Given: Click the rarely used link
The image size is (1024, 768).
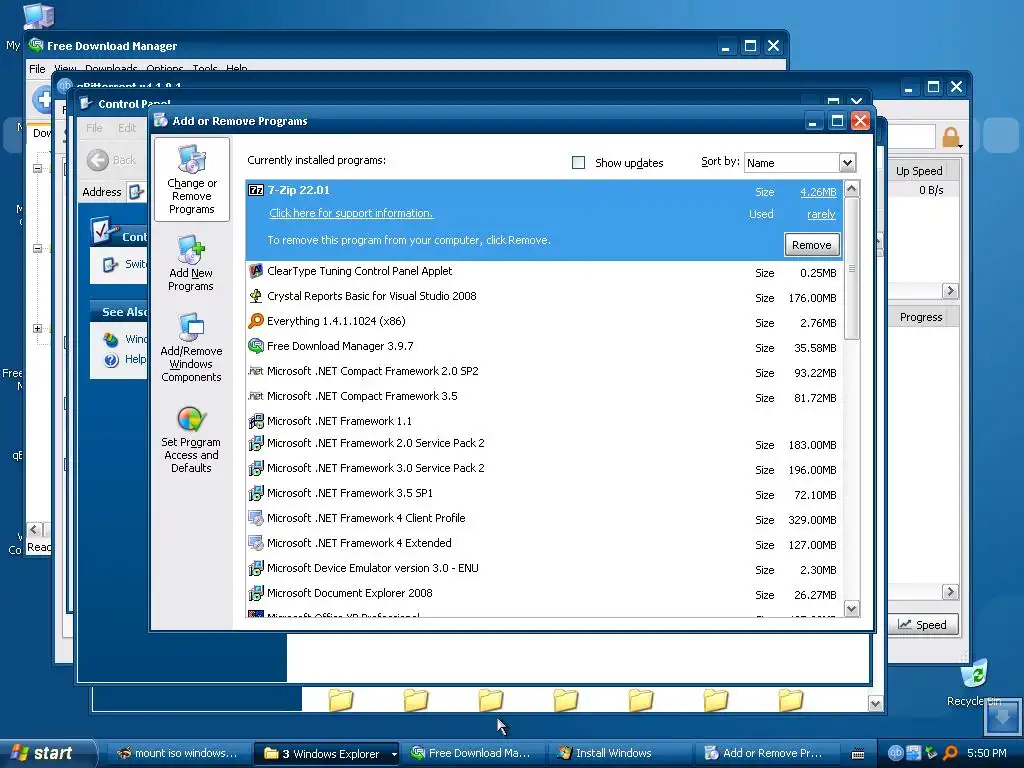Looking at the screenshot, I should [821, 214].
